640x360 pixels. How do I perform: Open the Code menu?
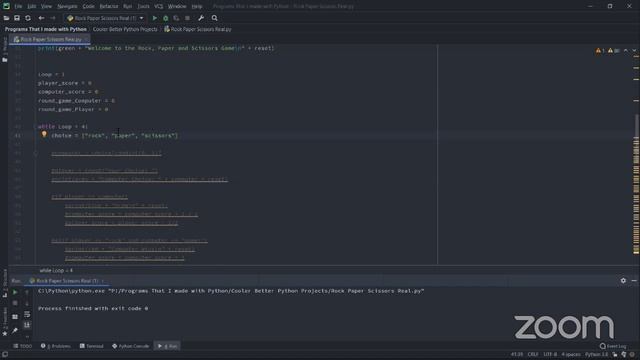(x=88, y=7)
